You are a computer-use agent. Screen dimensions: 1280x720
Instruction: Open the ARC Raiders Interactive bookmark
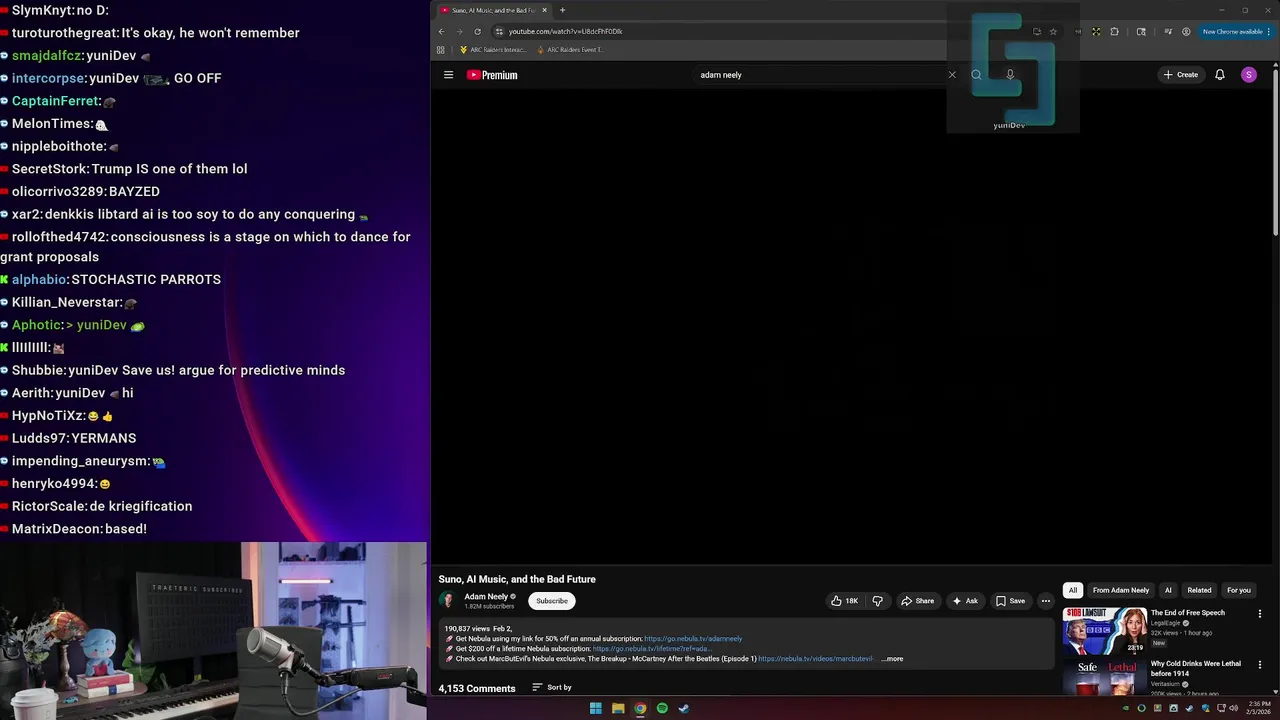point(493,50)
